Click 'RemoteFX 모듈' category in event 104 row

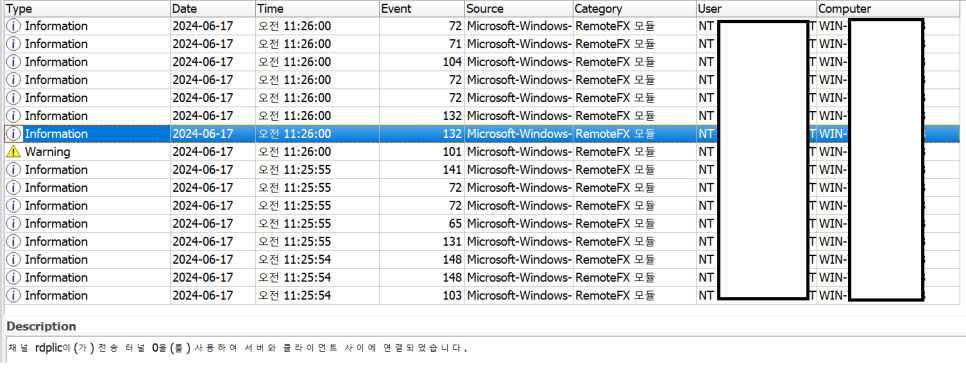(615, 62)
